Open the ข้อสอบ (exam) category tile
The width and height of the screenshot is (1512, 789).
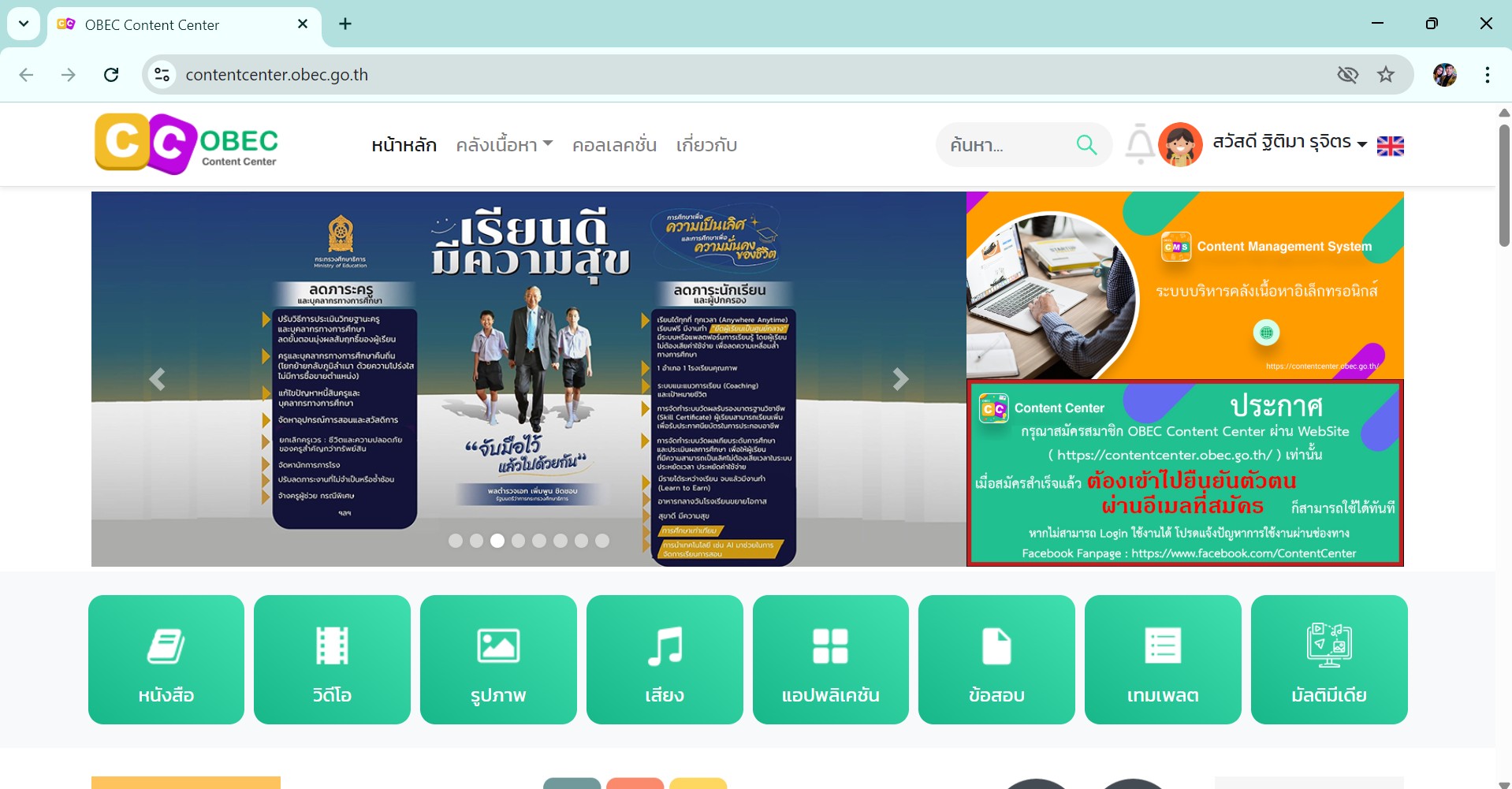tap(996, 659)
